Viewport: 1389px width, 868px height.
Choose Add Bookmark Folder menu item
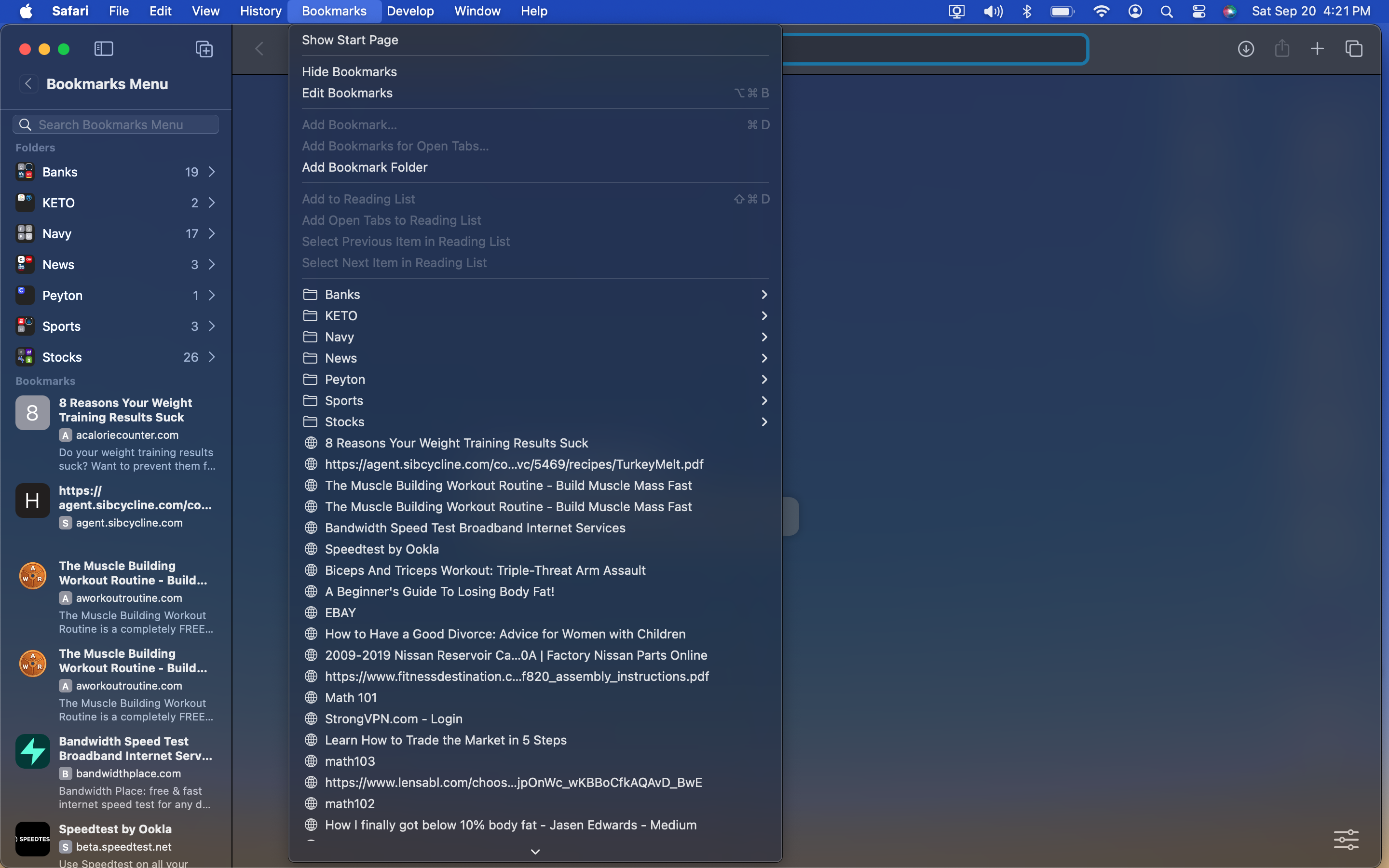click(x=365, y=167)
